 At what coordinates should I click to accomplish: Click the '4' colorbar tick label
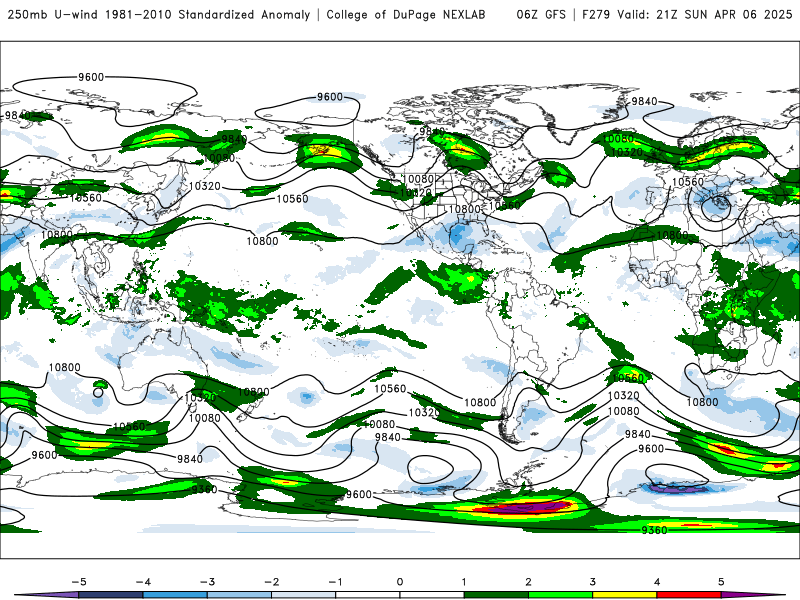coord(657,582)
